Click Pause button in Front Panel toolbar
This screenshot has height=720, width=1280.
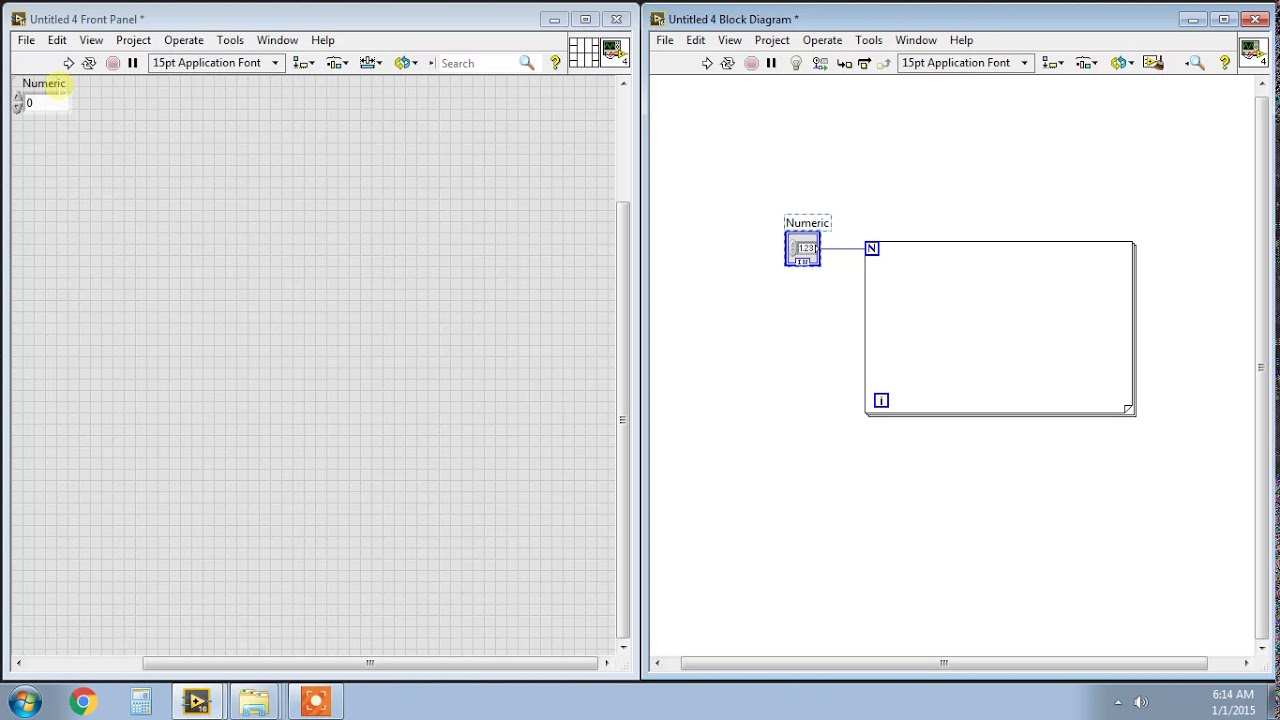click(x=133, y=63)
